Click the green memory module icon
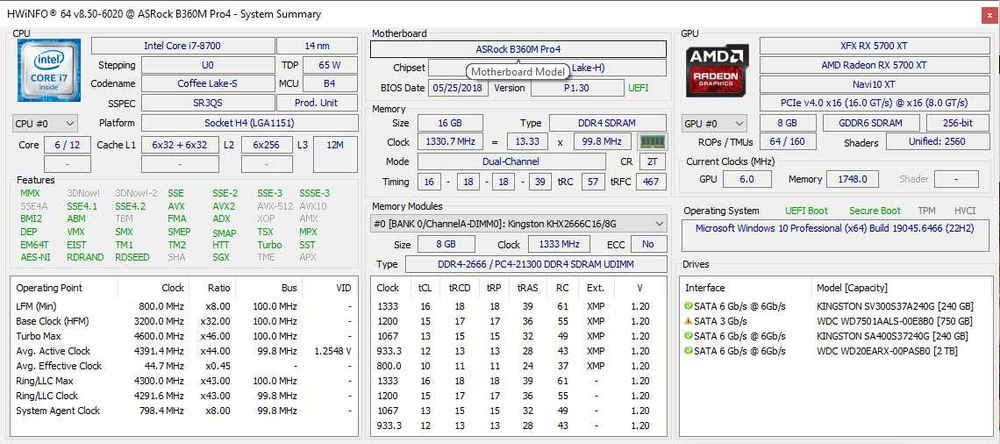This screenshot has width=1000, height=444. [x=652, y=142]
